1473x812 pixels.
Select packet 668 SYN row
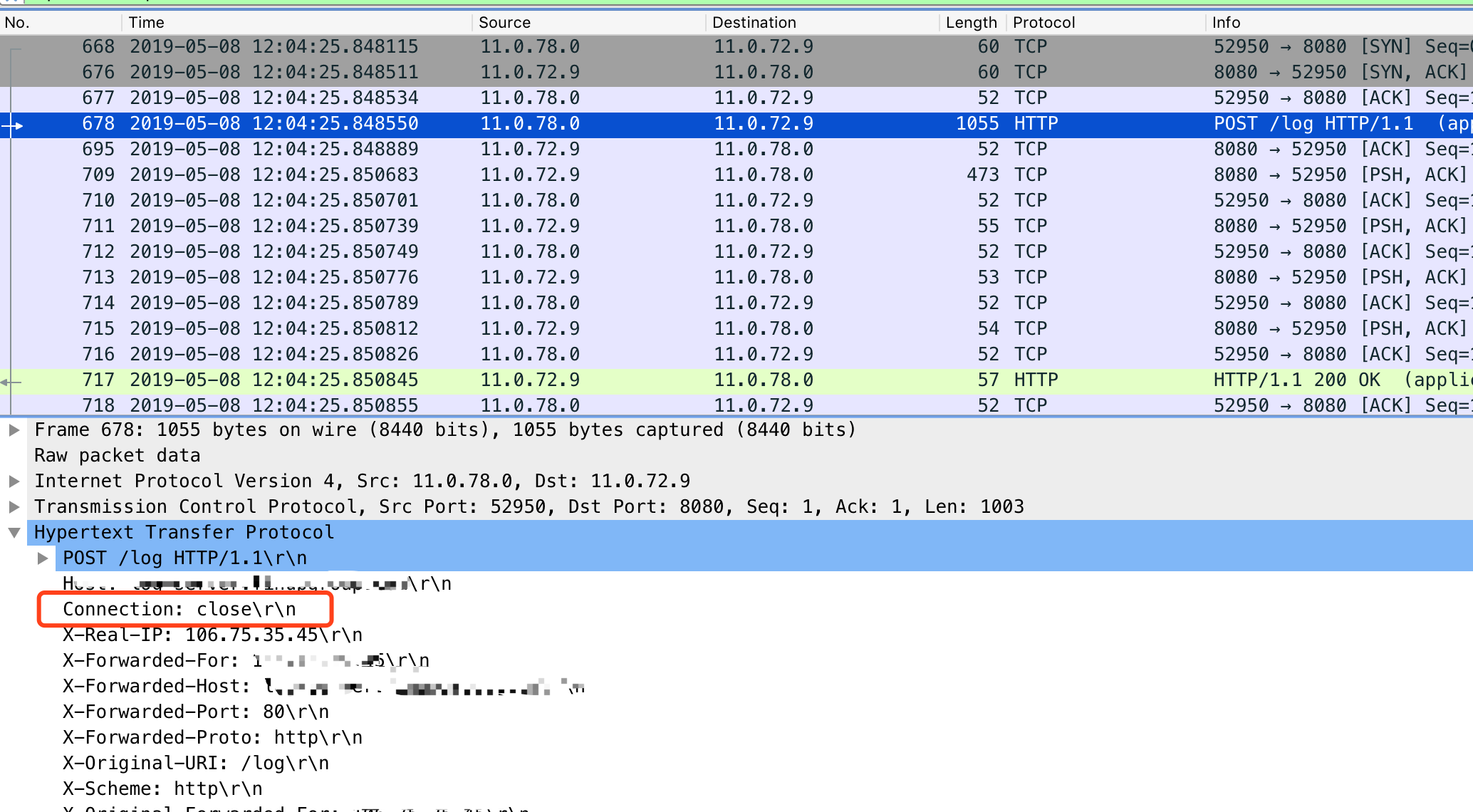(x=736, y=47)
